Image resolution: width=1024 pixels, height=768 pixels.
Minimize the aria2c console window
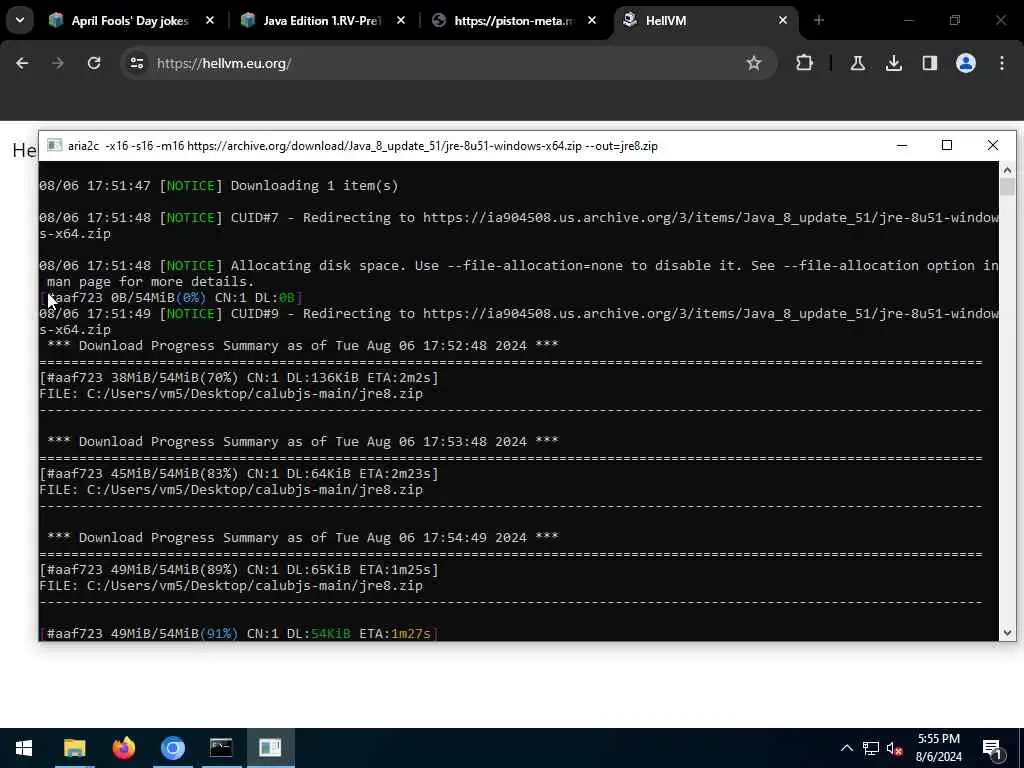pyautogui.click(x=902, y=146)
